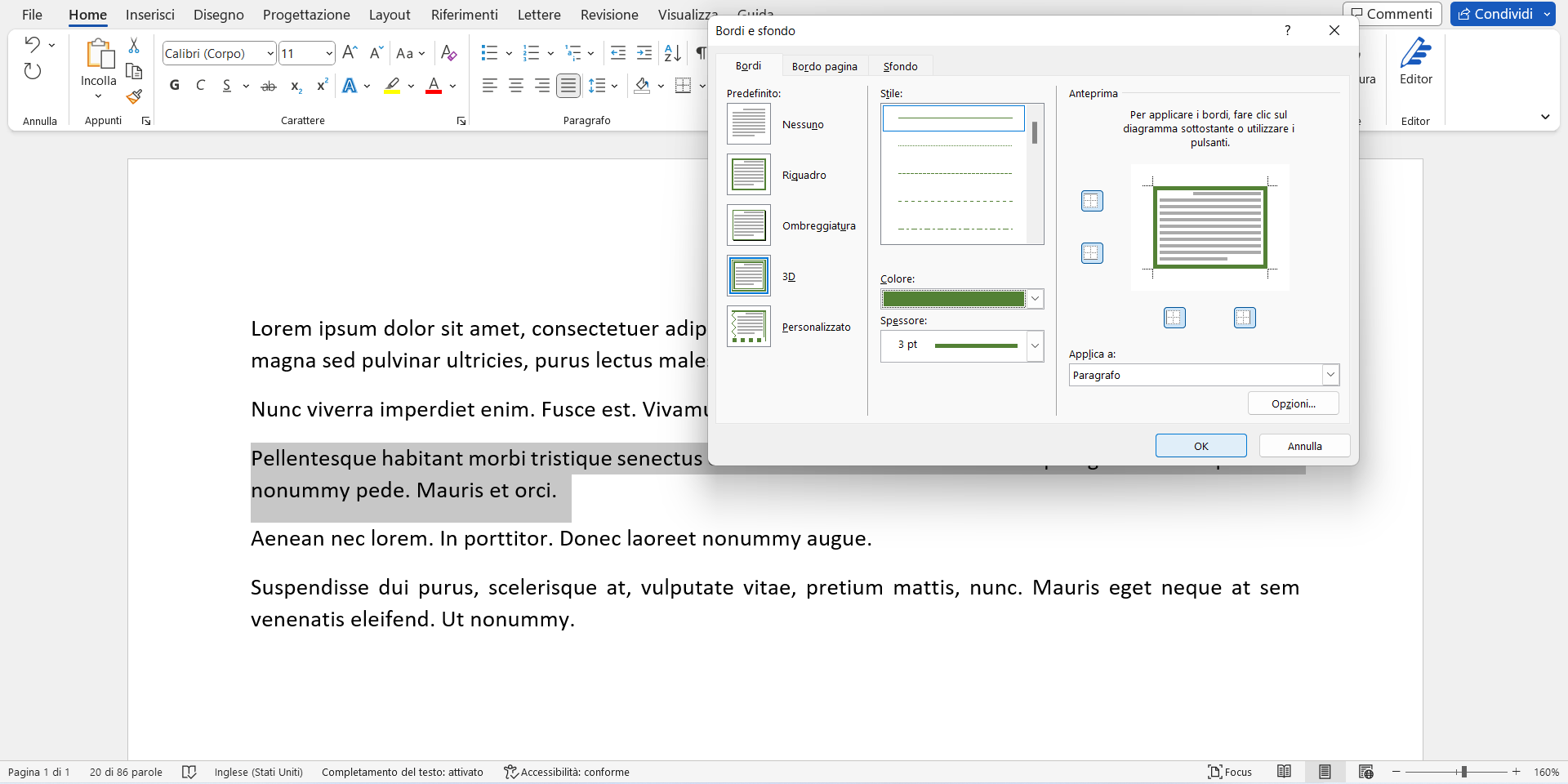Click the Sort A-Z icon
Viewport: 1568px width, 784px height.
point(672,53)
